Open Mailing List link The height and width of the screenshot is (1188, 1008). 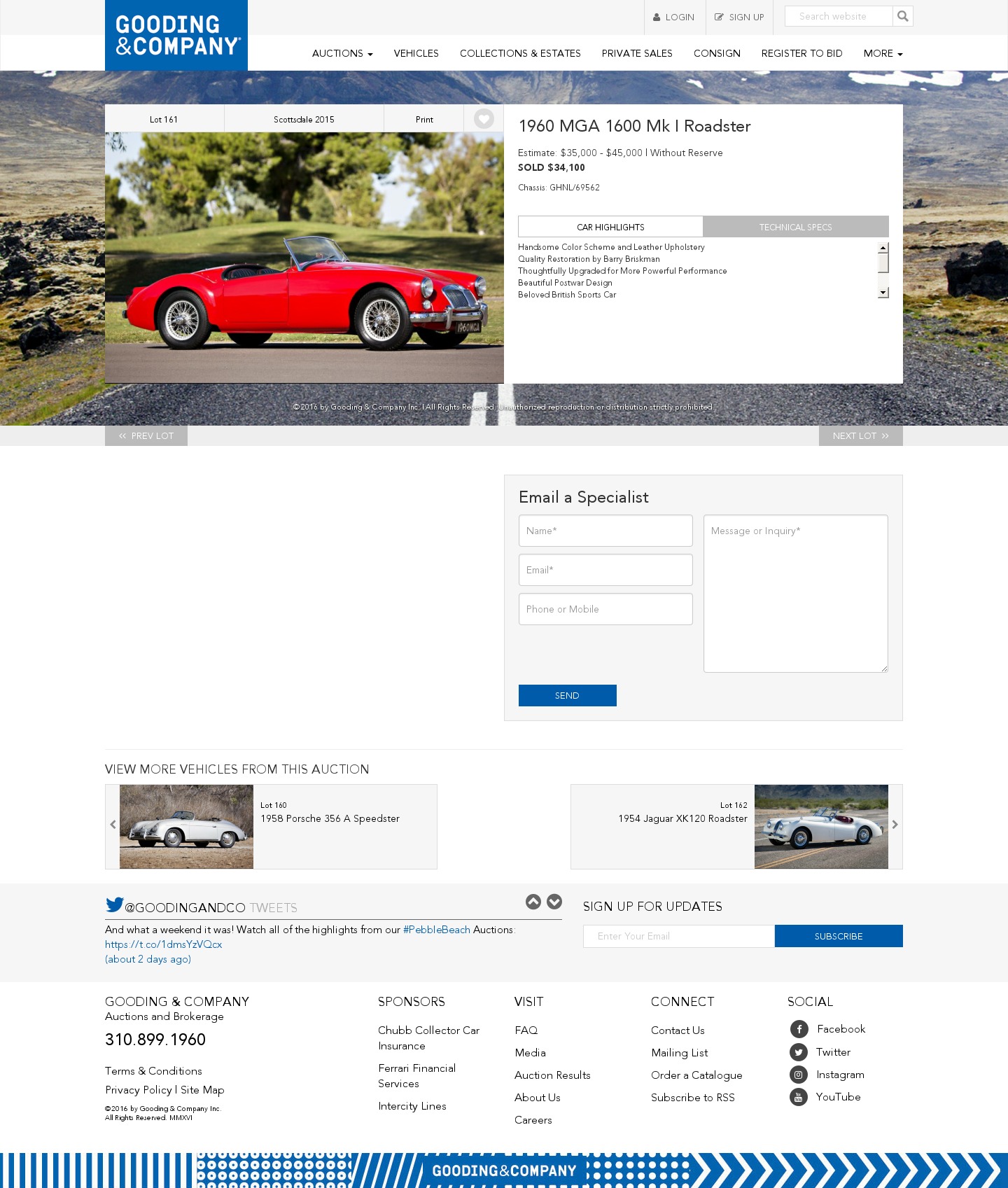(679, 1053)
